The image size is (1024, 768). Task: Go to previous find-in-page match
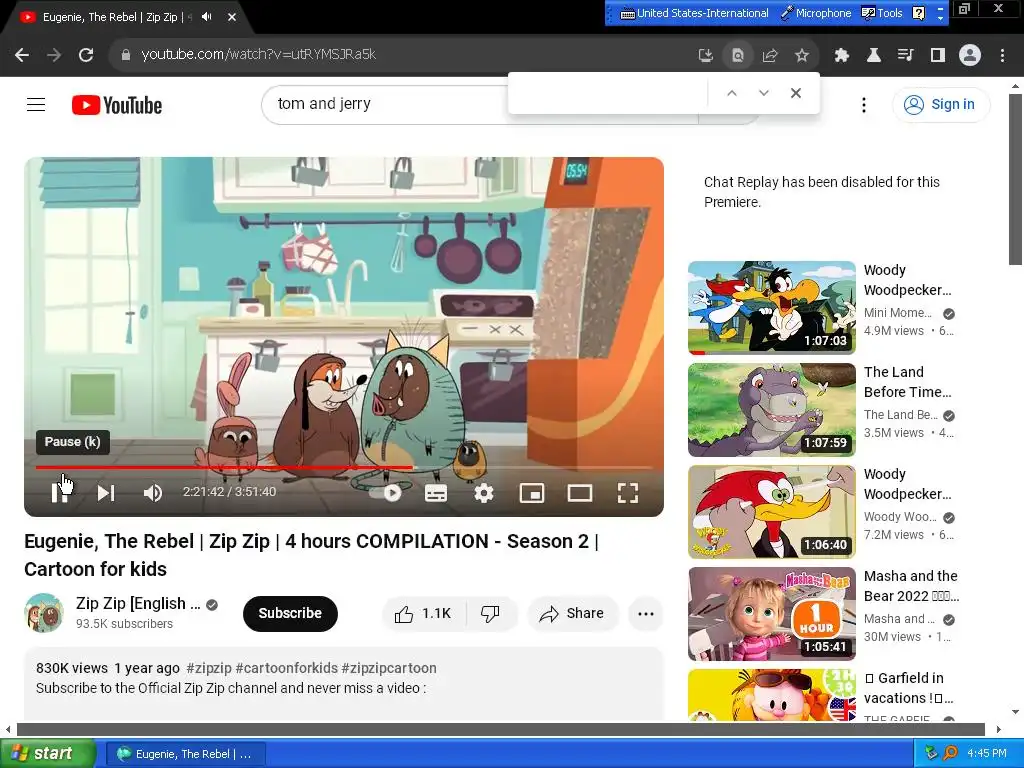coord(731,93)
